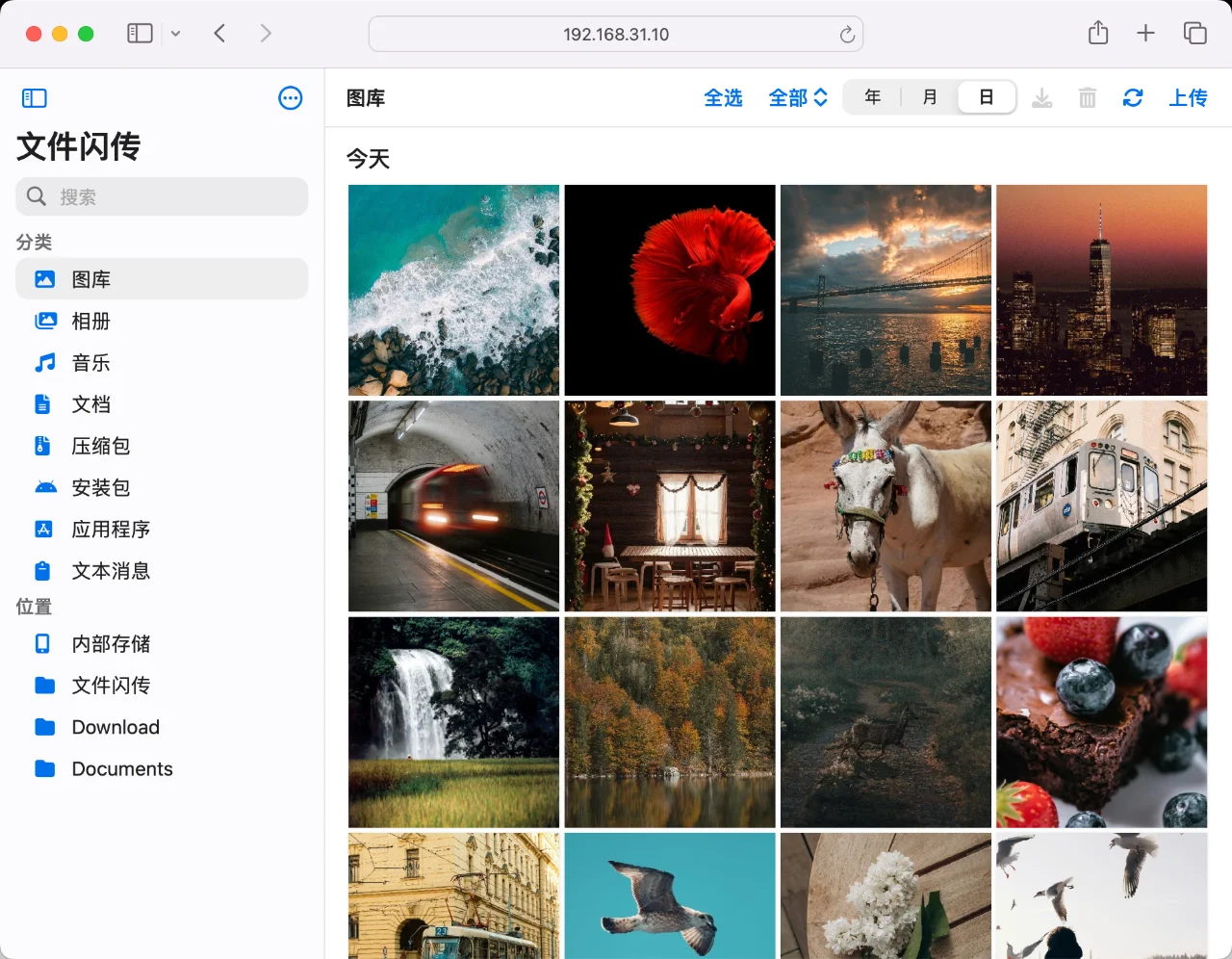Reload the page via address bar icon
Viewport: 1232px width, 959px height.
(847, 35)
